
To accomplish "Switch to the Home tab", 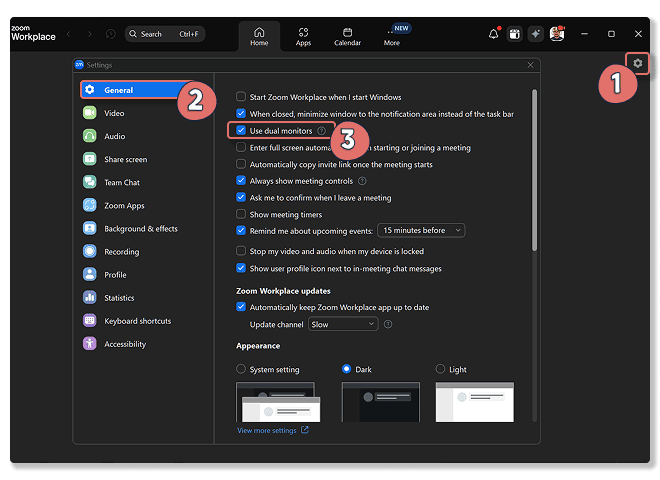I will (x=259, y=36).
